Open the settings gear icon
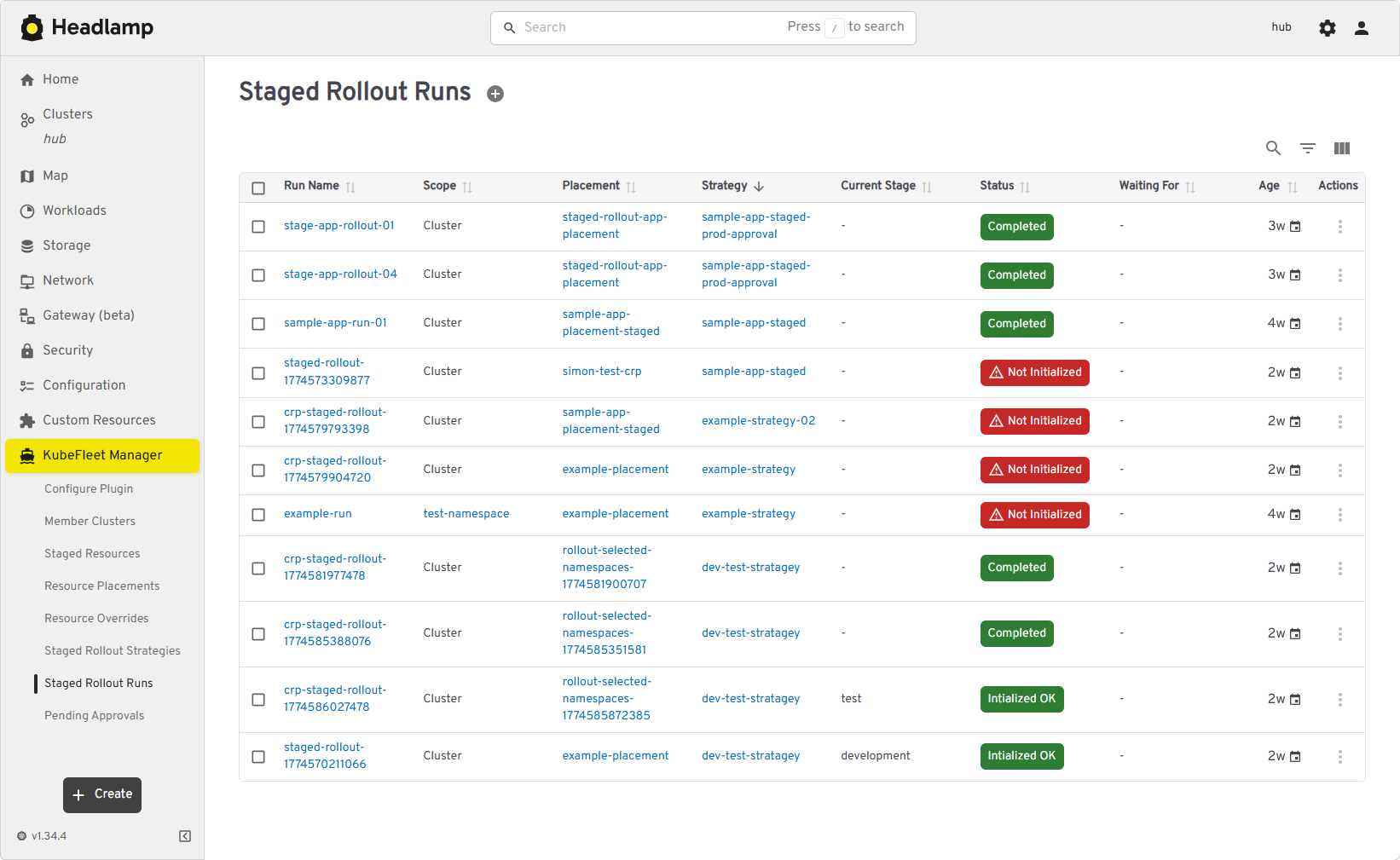Viewport: 1400px width, 860px height. [x=1328, y=28]
